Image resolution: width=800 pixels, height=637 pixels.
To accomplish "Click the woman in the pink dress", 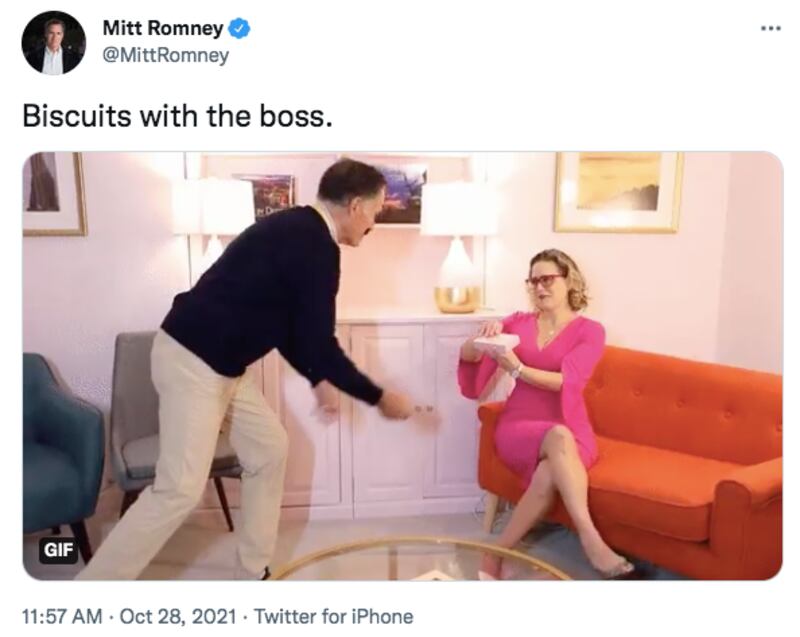I will pyautogui.click(x=543, y=403).
